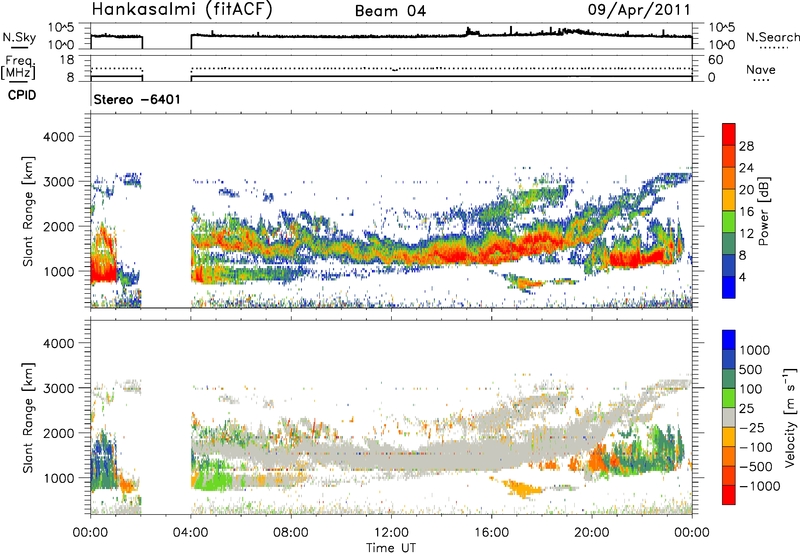Click the '04:00' time axis label
Viewport: 800px width, 554px height.
pos(190,533)
